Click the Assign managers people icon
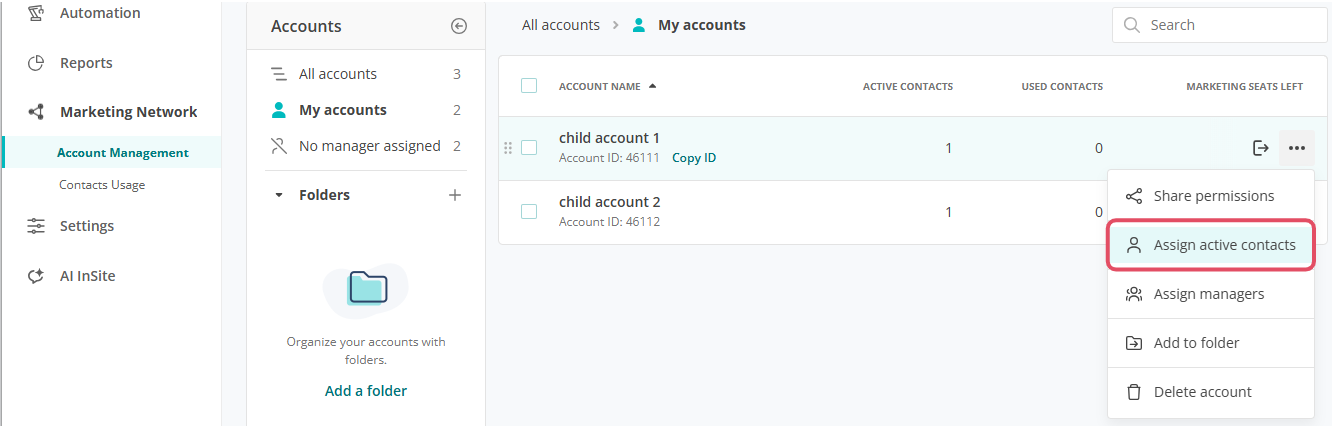This screenshot has height=426, width=1332. [x=1134, y=294]
